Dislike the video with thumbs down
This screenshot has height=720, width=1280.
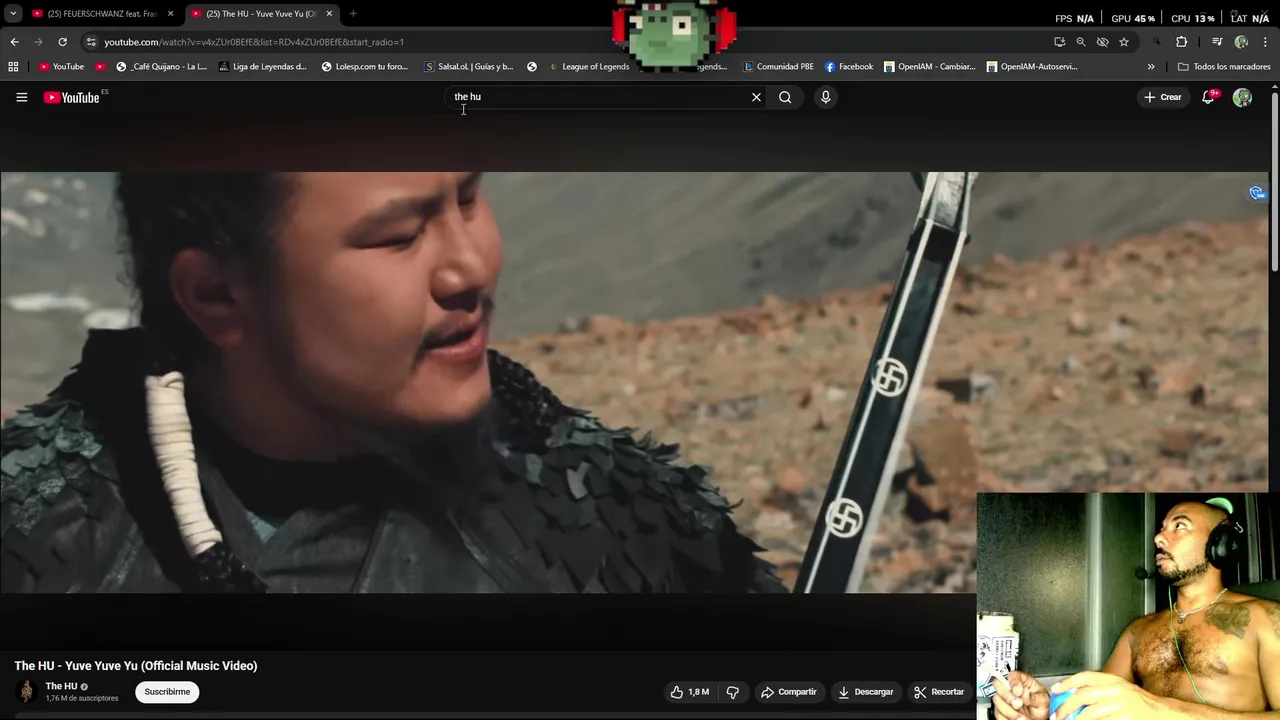point(733,692)
